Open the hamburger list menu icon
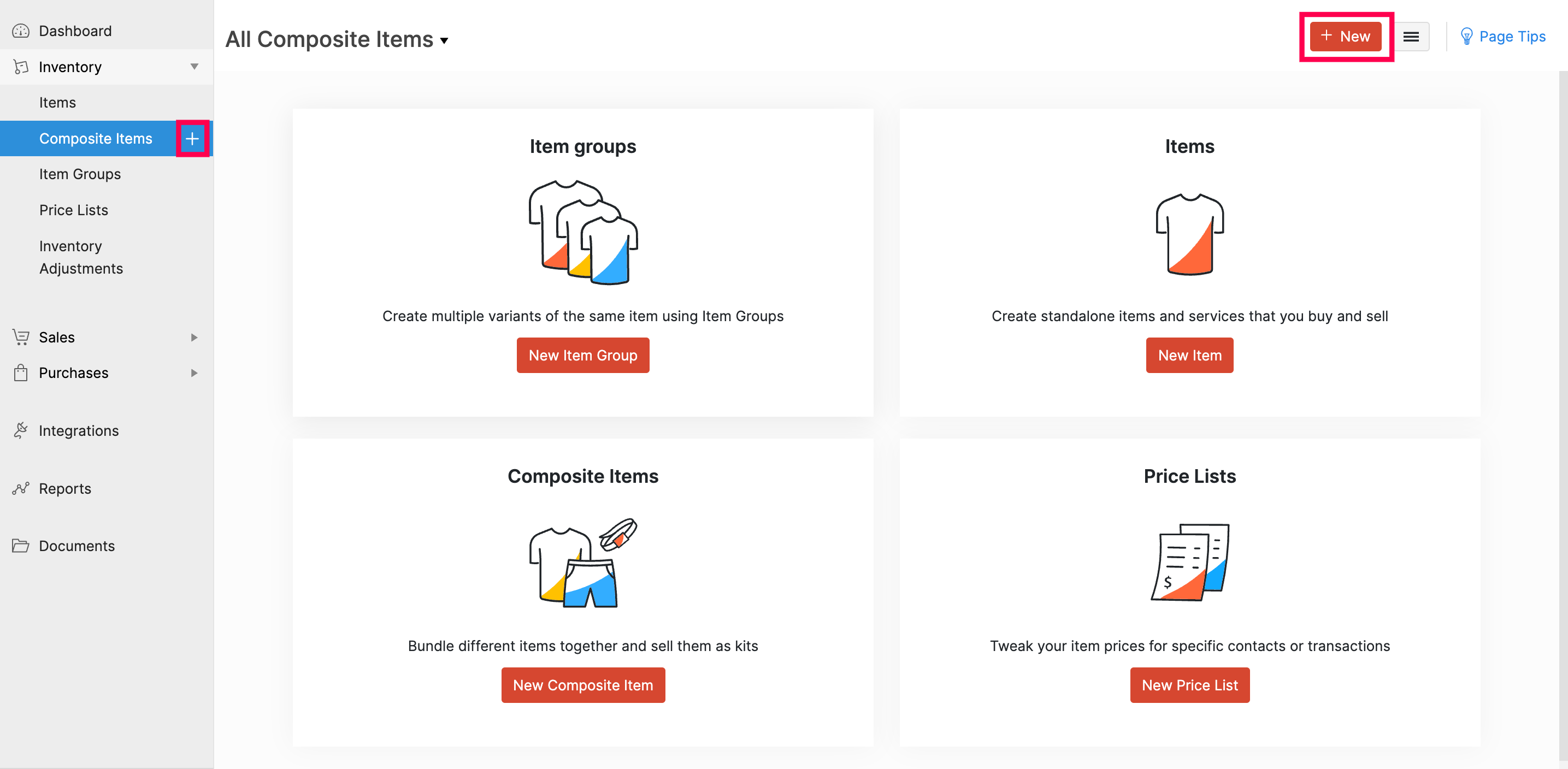 1410,37
